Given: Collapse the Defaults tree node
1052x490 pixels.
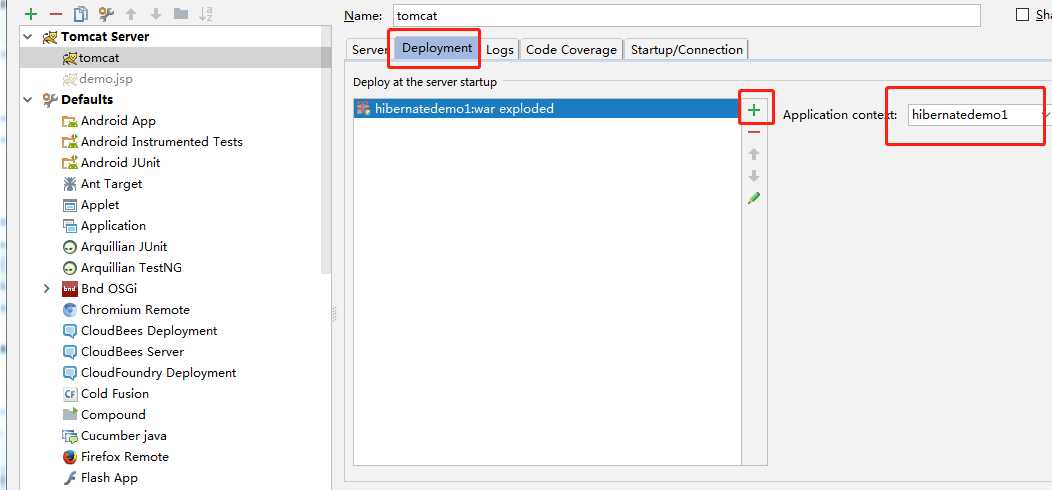Looking at the screenshot, I should 28,100.
